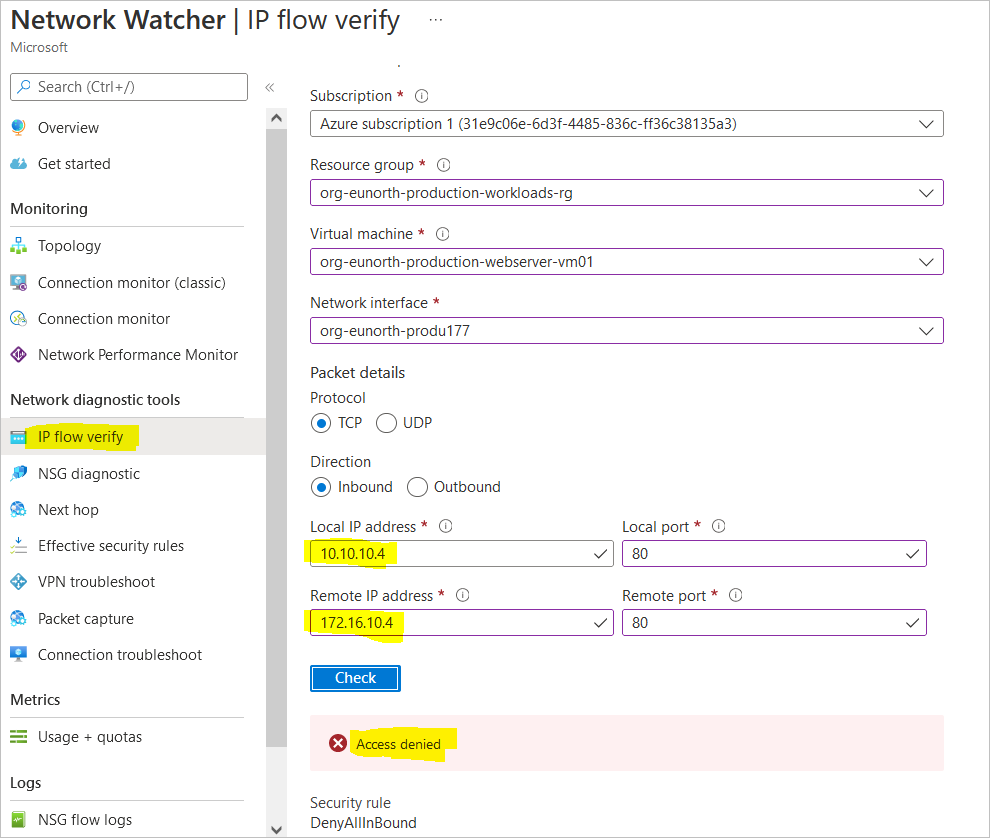Click the Overview globe icon

18,128
